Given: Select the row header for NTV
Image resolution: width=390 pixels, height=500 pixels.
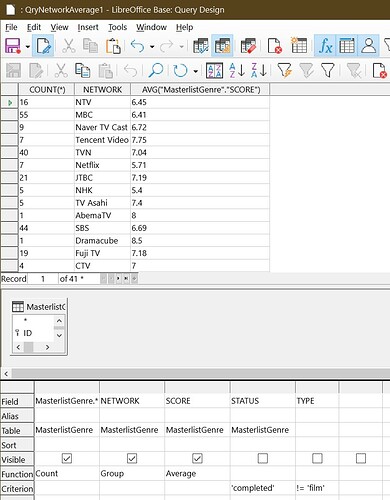Looking at the screenshot, I should coord(9,102).
